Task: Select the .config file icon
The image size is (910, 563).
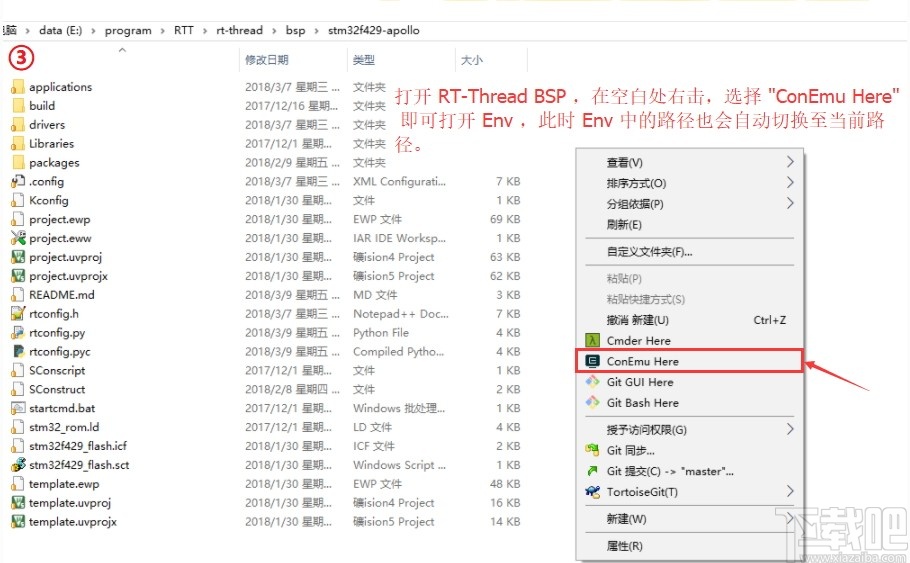Action: (18, 181)
